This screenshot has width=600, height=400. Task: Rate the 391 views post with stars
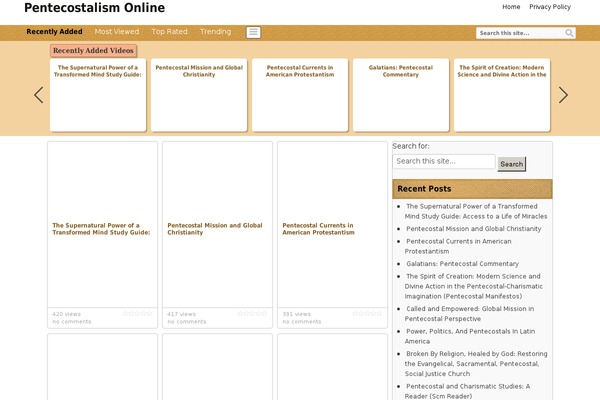click(367, 313)
